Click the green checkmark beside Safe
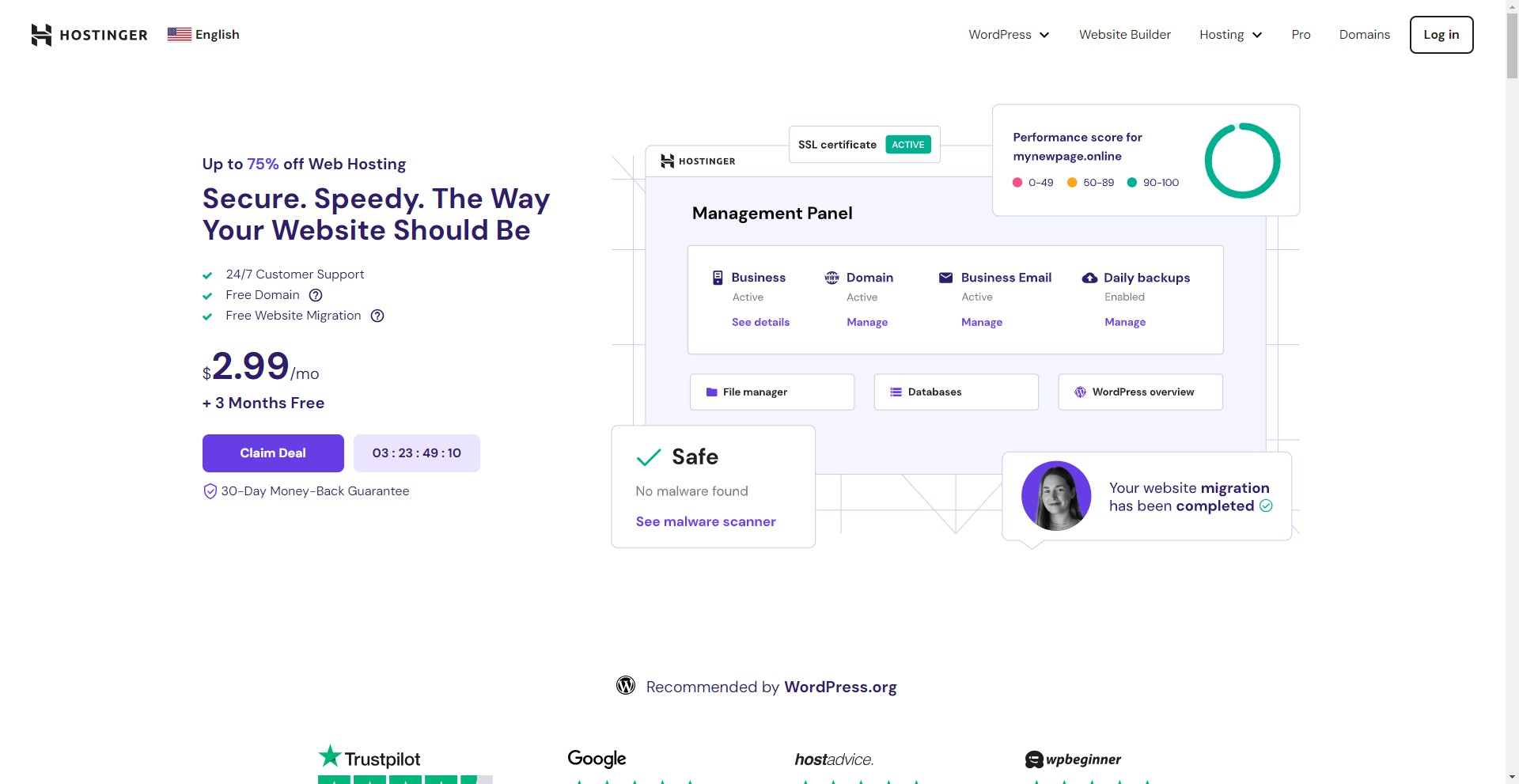 649,457
